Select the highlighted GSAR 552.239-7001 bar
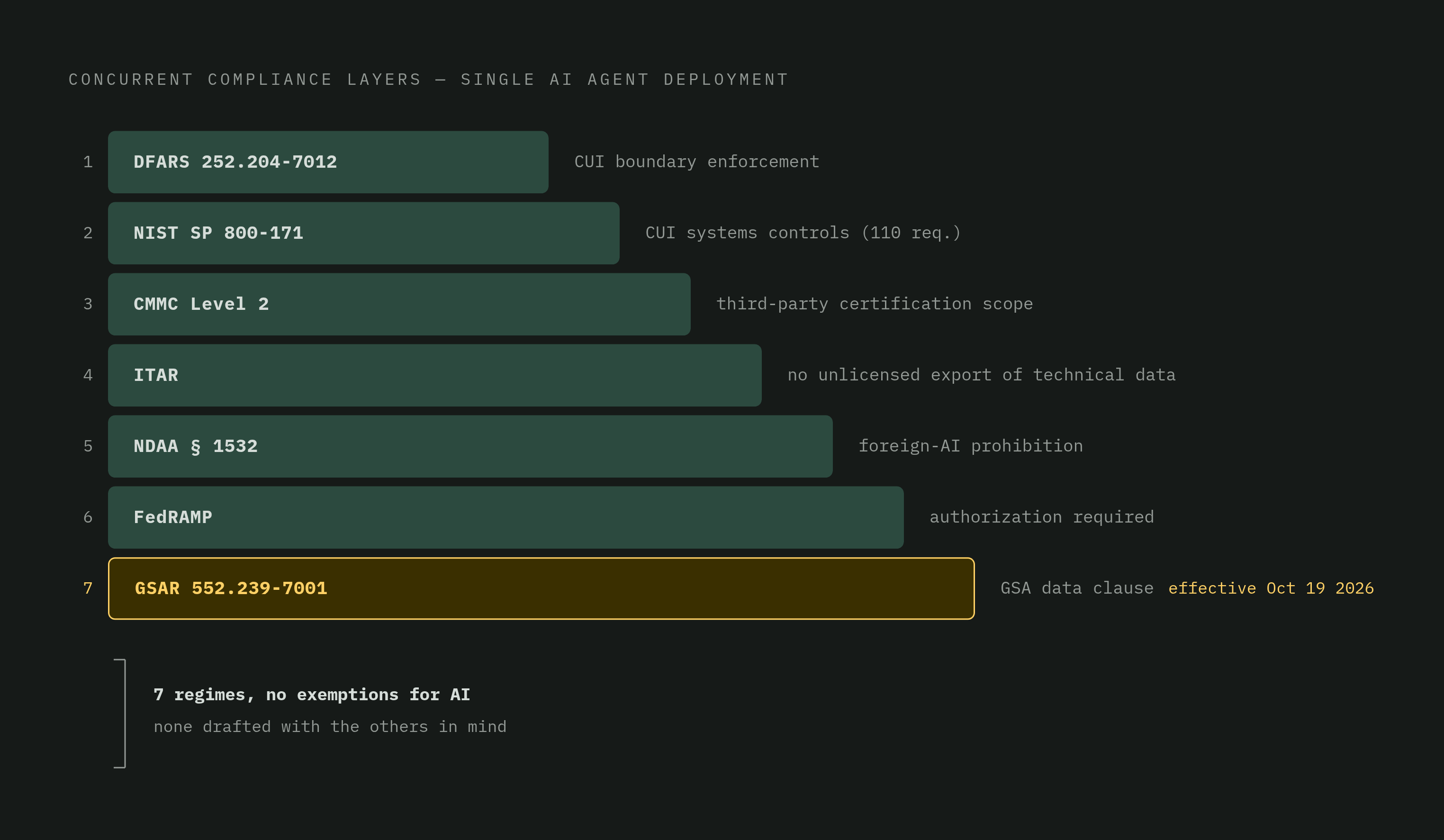Viewport: 1444px width, 840px height. click(541, 588)
